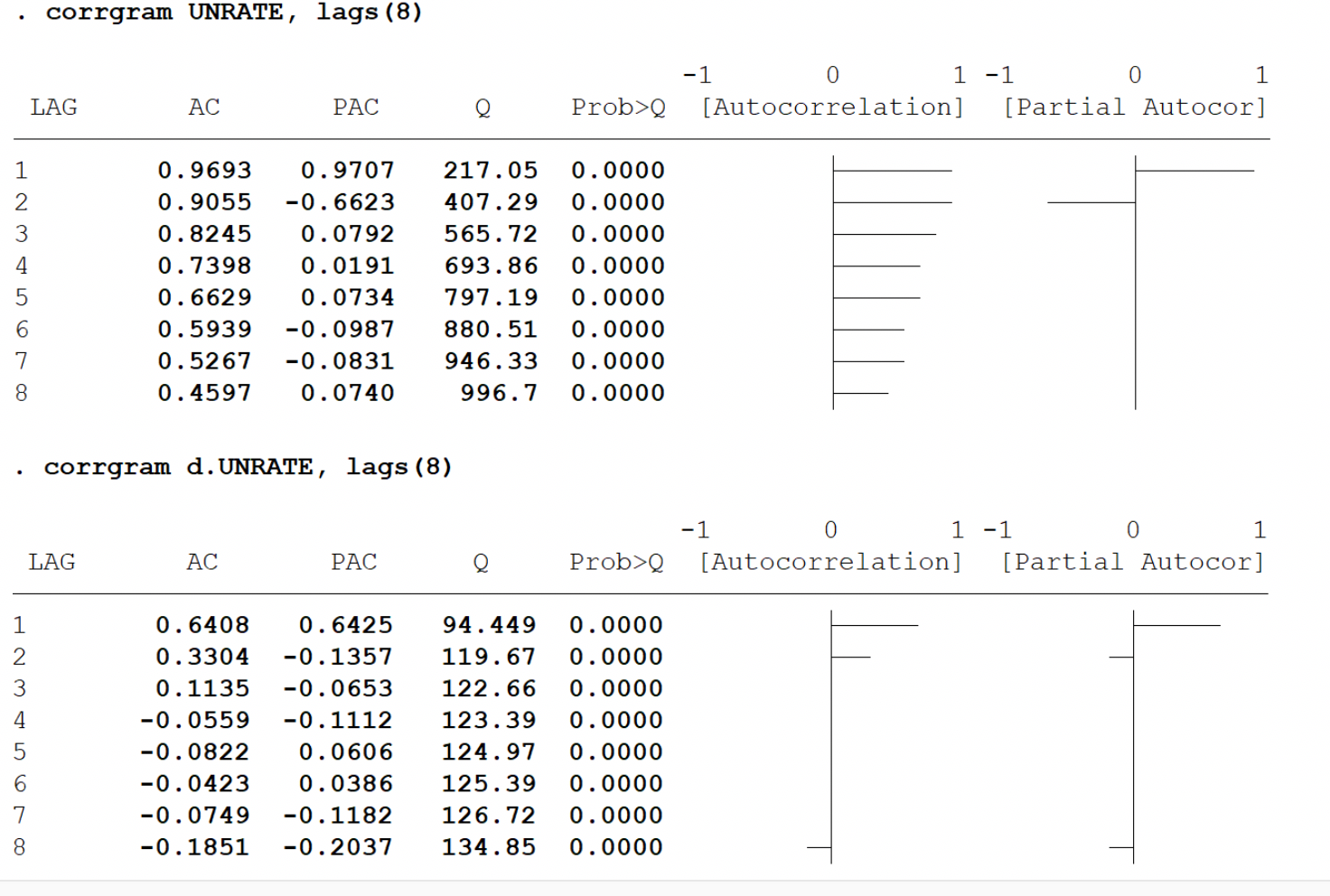
Task: Click the Q statistic 122.66
Action: 489,688
